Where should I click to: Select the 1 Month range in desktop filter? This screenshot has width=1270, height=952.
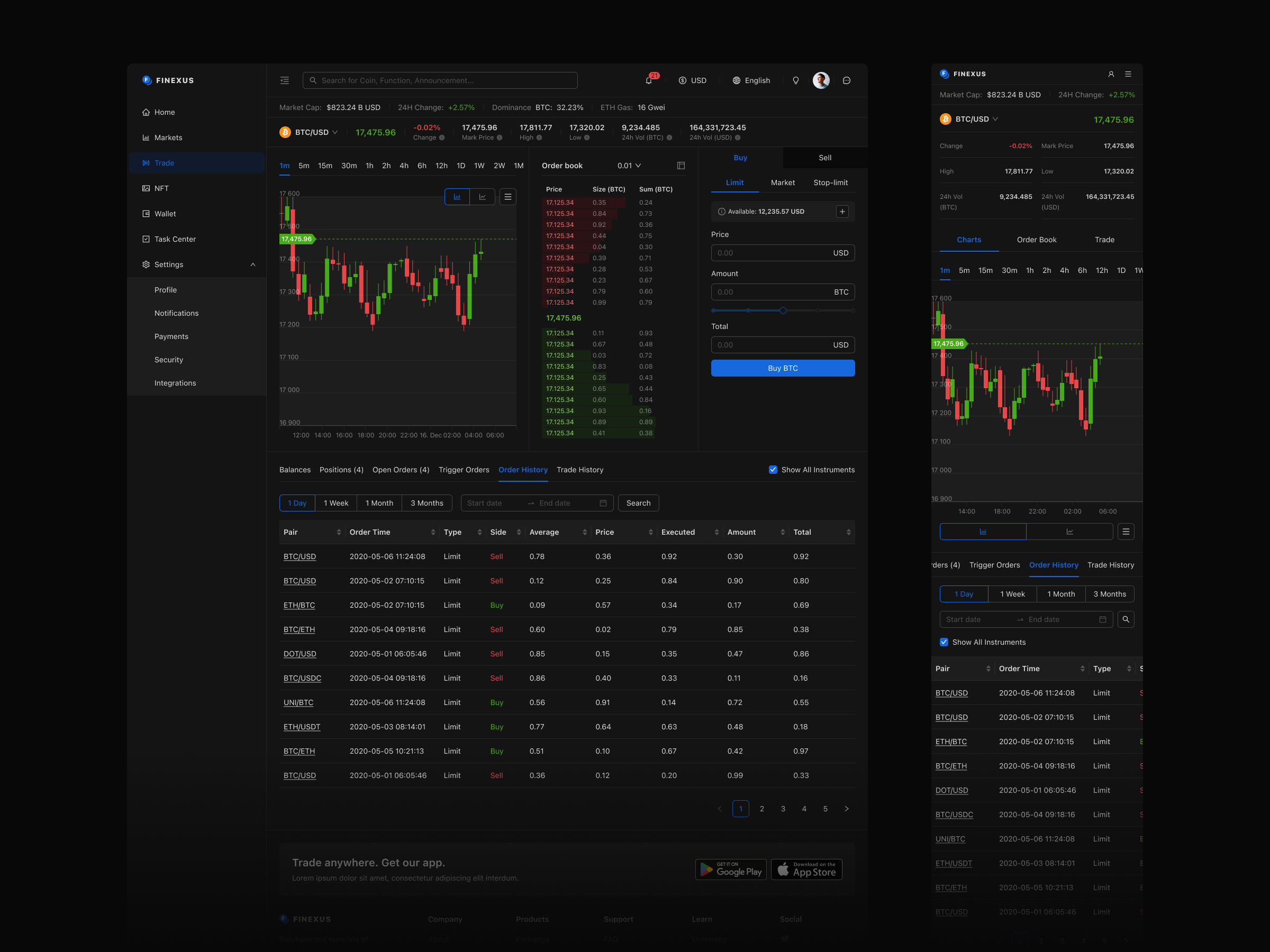click(x=379, y=502)
